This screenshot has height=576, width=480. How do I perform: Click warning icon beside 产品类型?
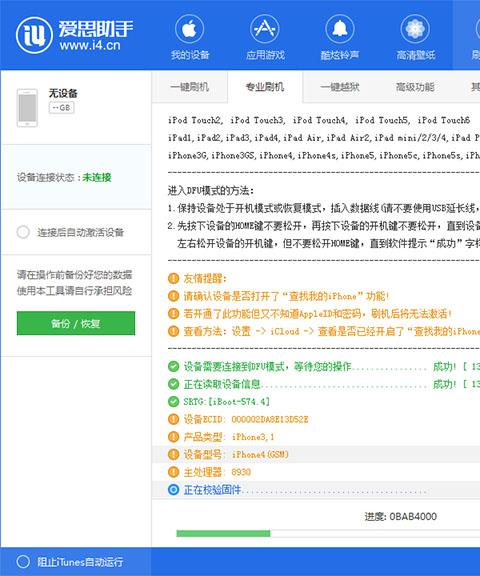pyautogui.click(x=173, y=437)
